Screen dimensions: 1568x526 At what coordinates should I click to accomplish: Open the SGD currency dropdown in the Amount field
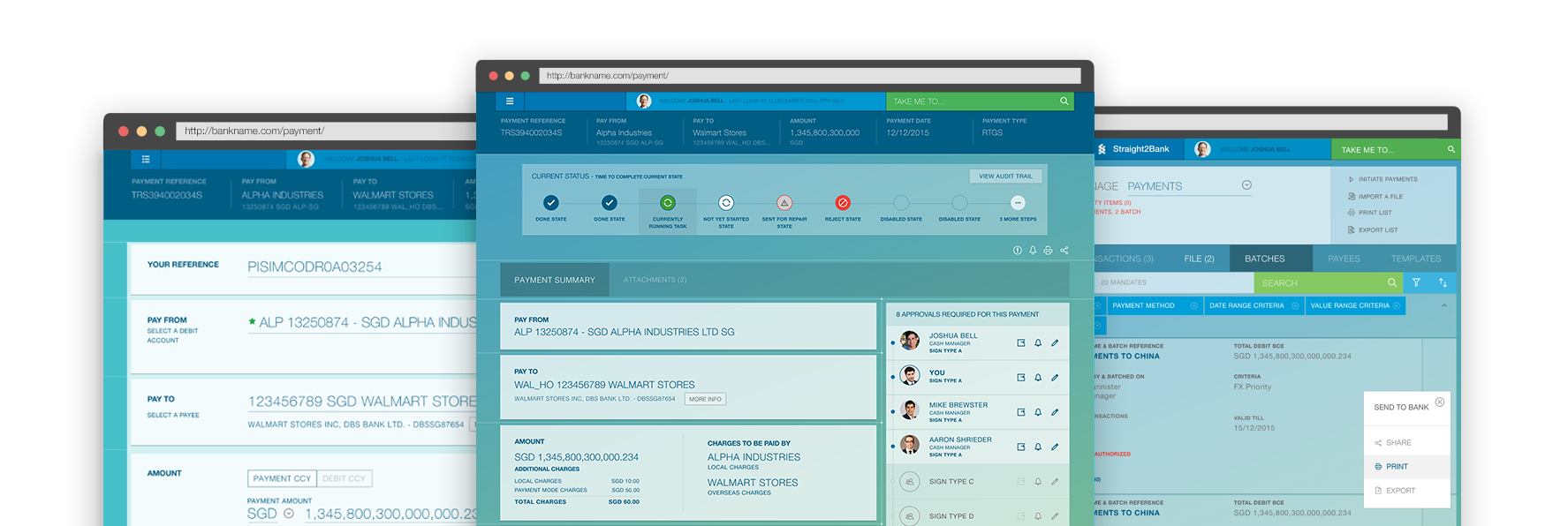(x=288, y=514)
